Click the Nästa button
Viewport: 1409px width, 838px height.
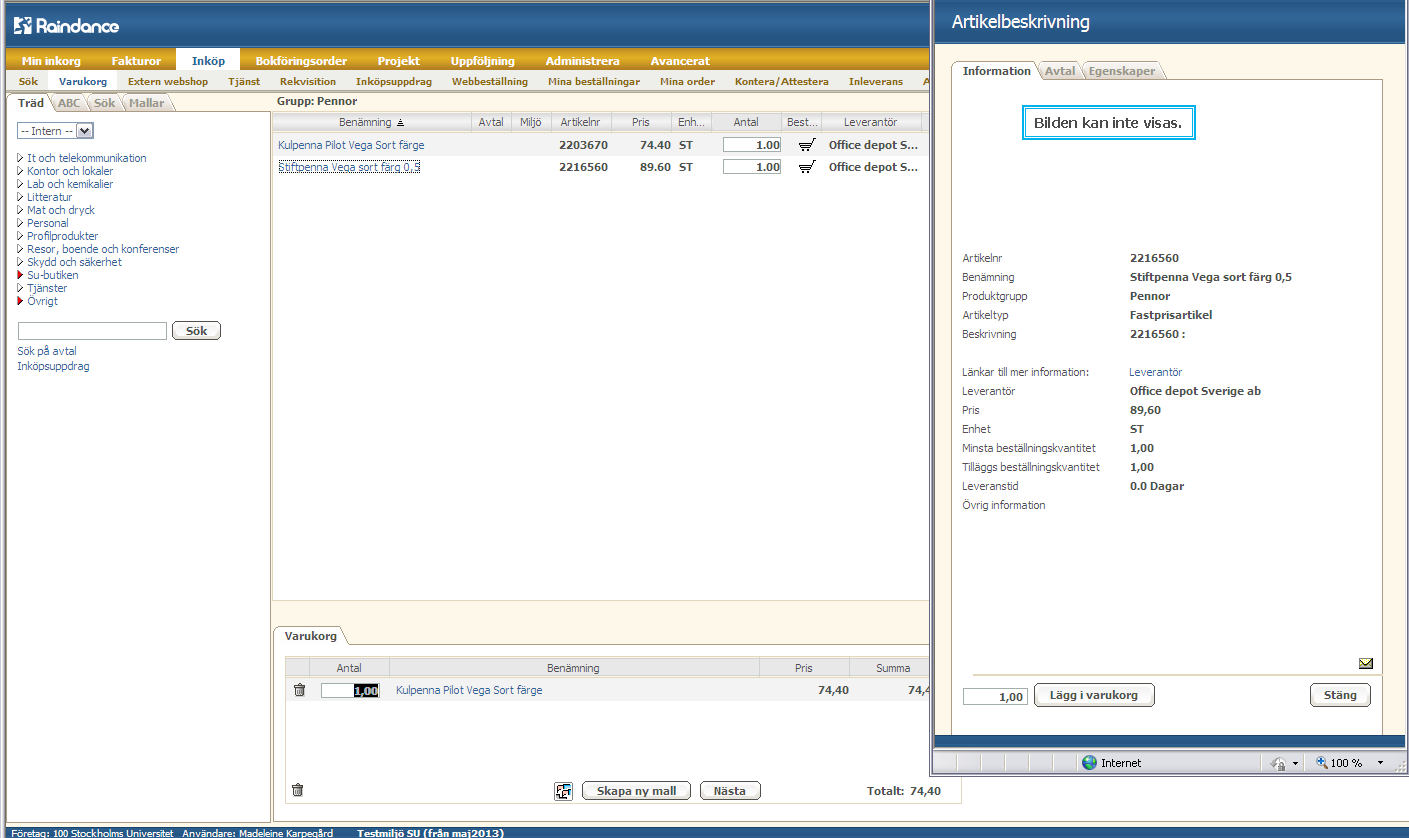pos(730,791)
